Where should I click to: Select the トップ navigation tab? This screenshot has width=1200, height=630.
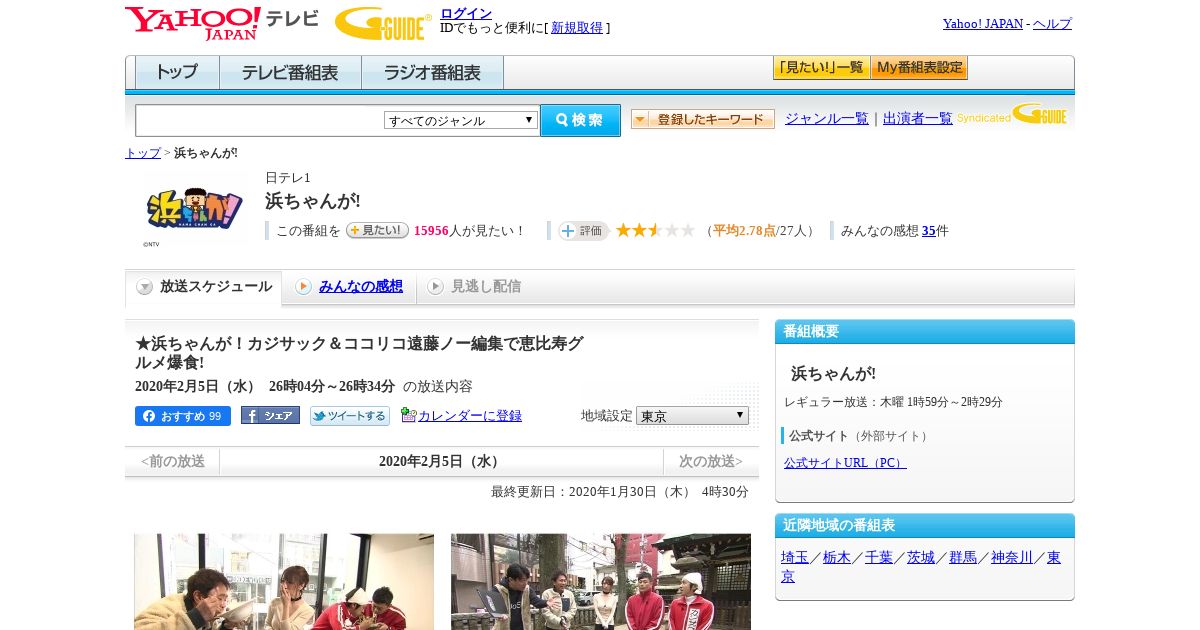177,73
